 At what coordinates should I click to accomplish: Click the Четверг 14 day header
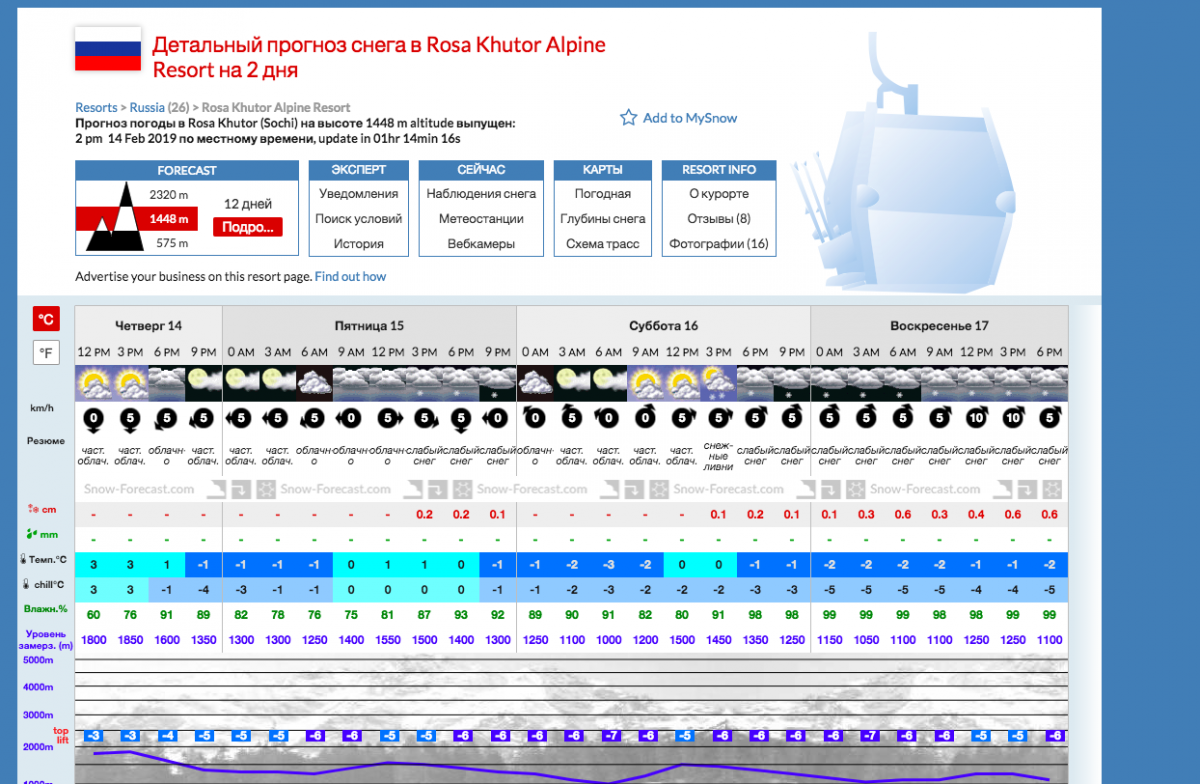click(149, 326)
